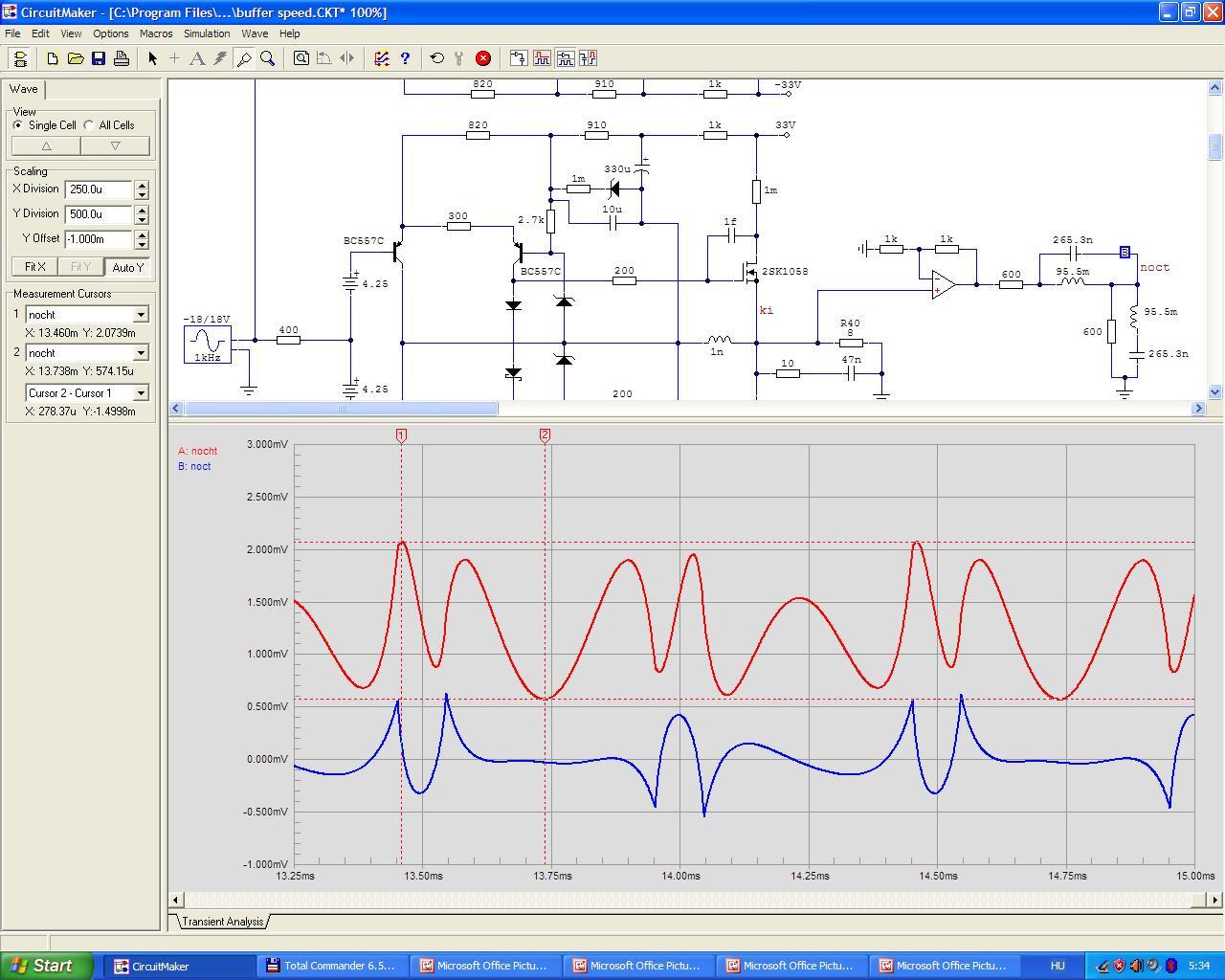Click the Save floppy disk icon
The width and height of the screenshot is (1225, 980).
[x=99, y=58]
